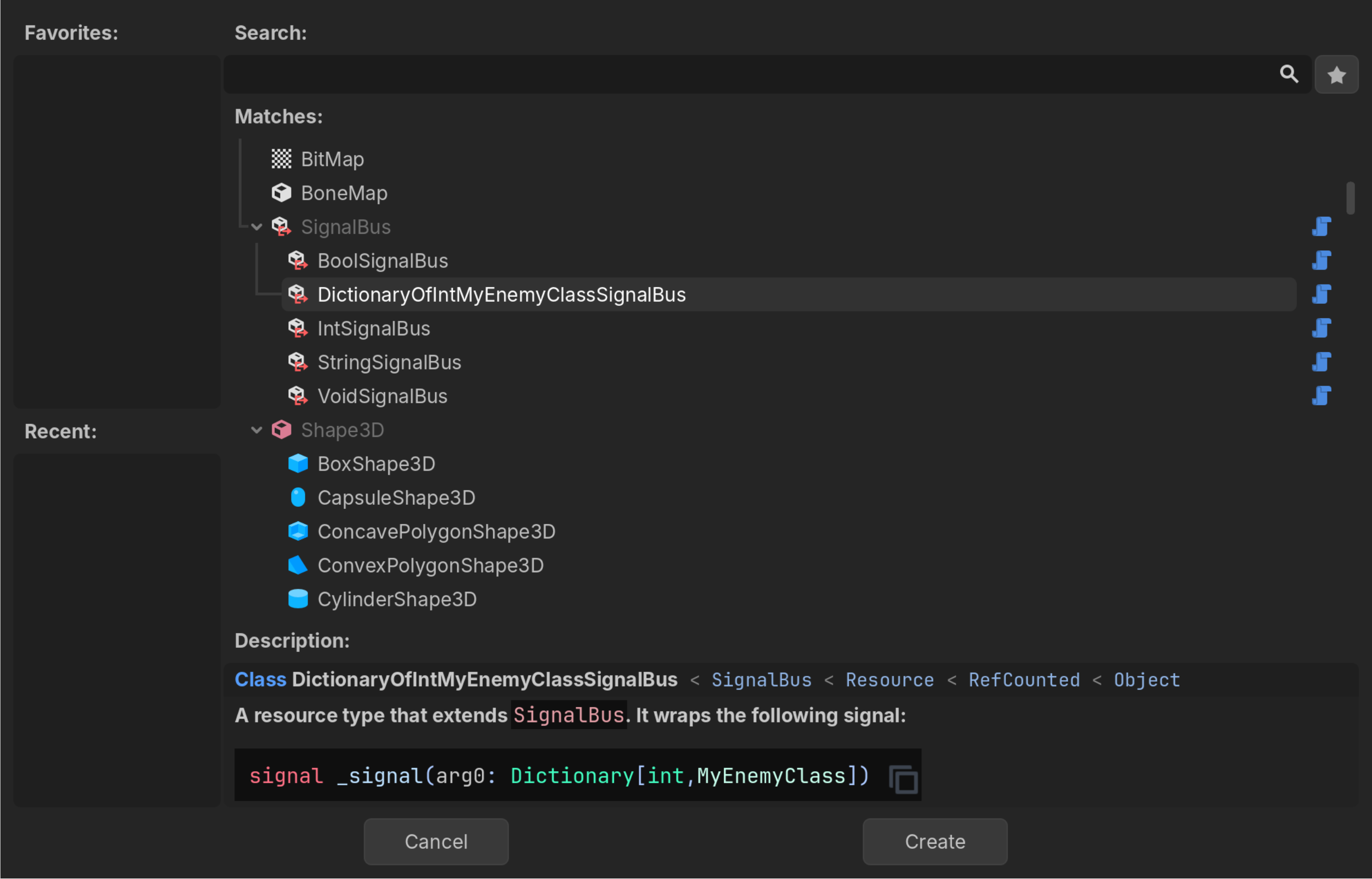Click the BitMap checkered icon

(282, 159)
